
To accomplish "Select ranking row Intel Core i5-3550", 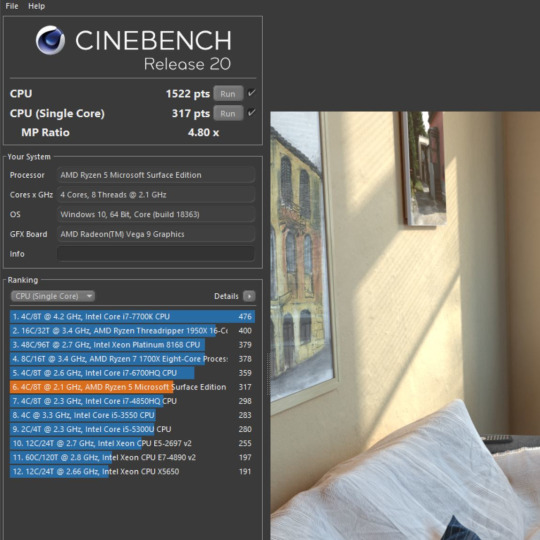I will [133, 415].
